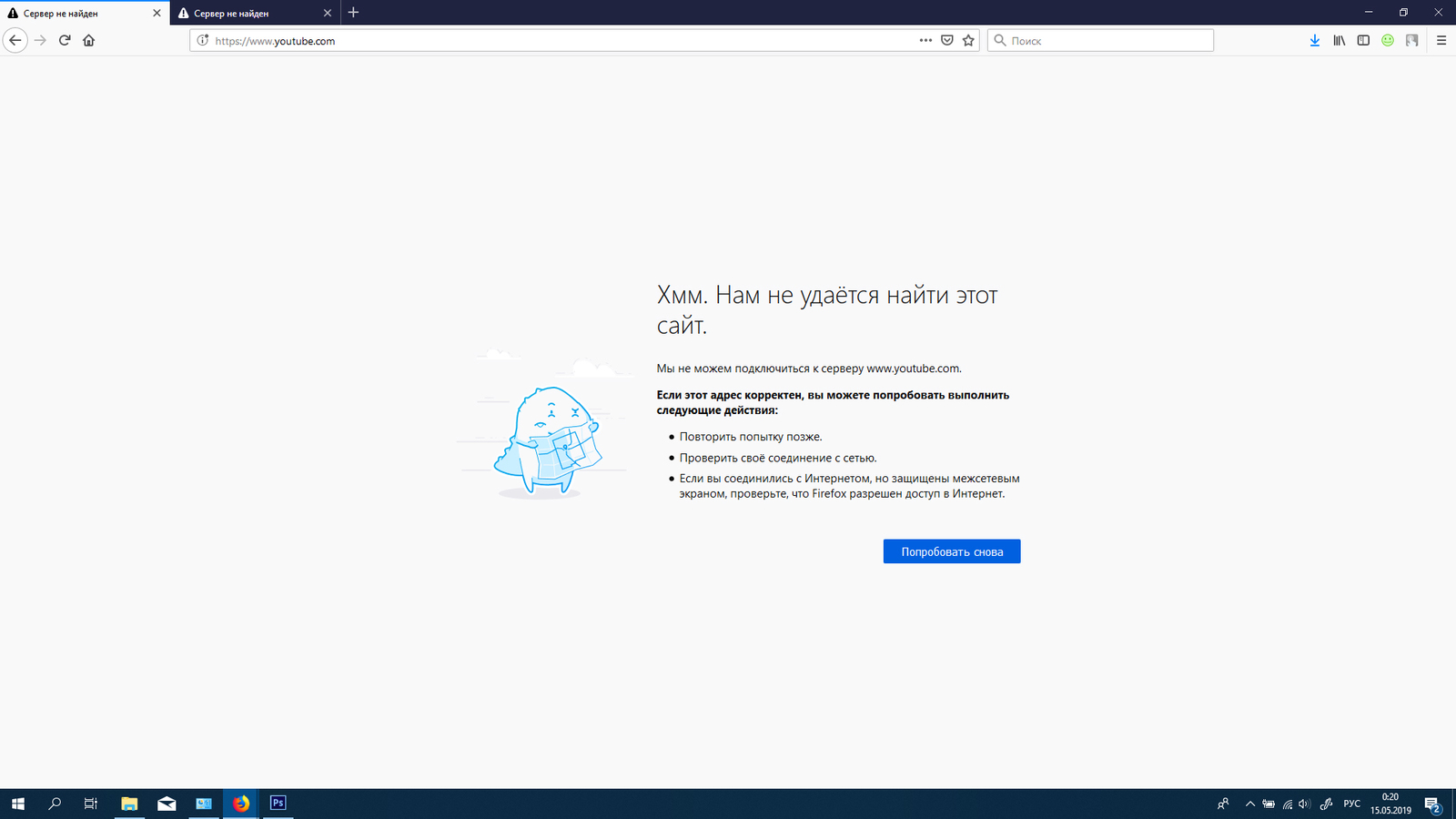Click the Поиск search field

[1100, 40]
